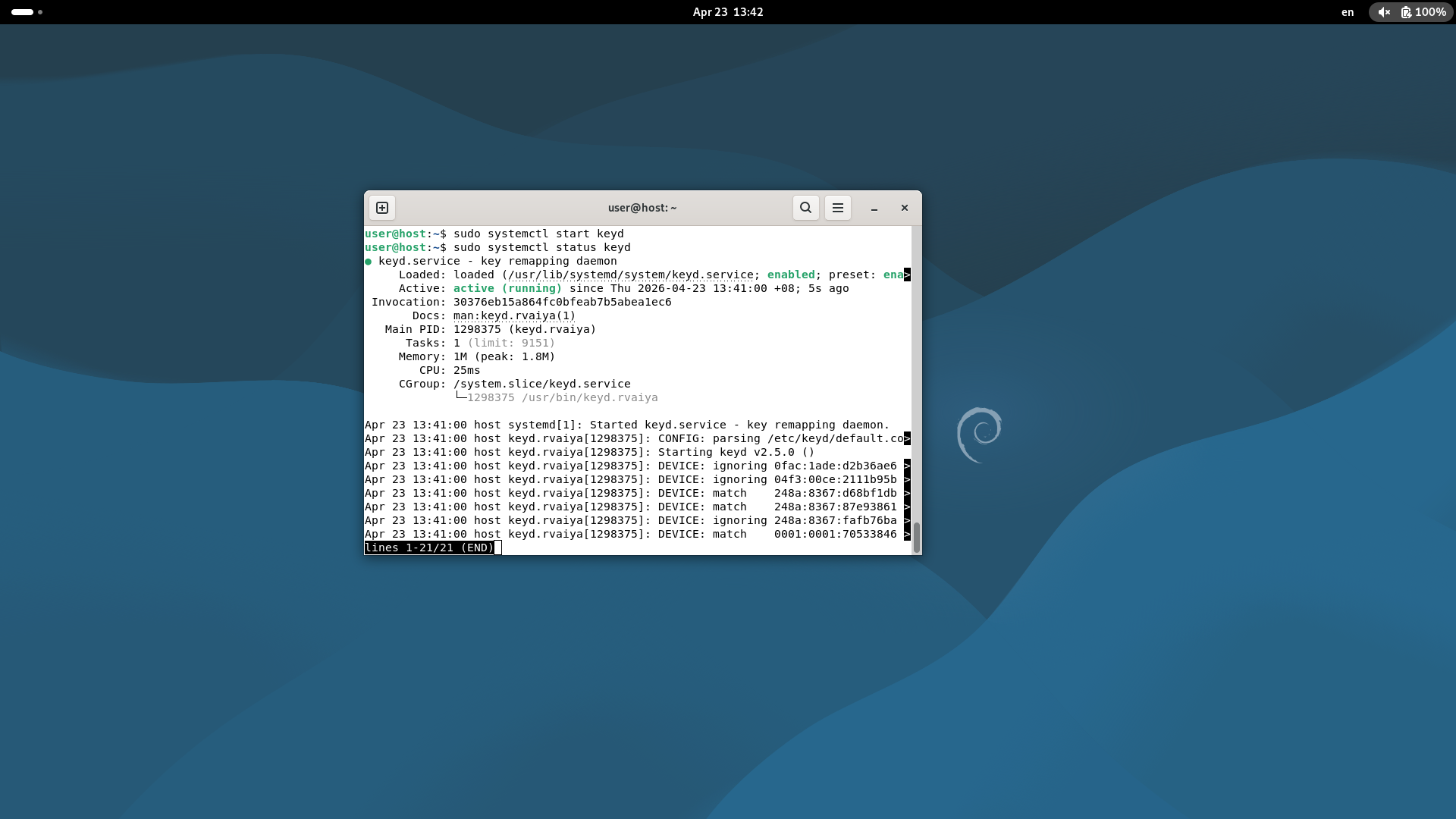This screenshot has width=1456, height=819.
Task: Click the green active (running) status text
Action: tap(507, 288)
